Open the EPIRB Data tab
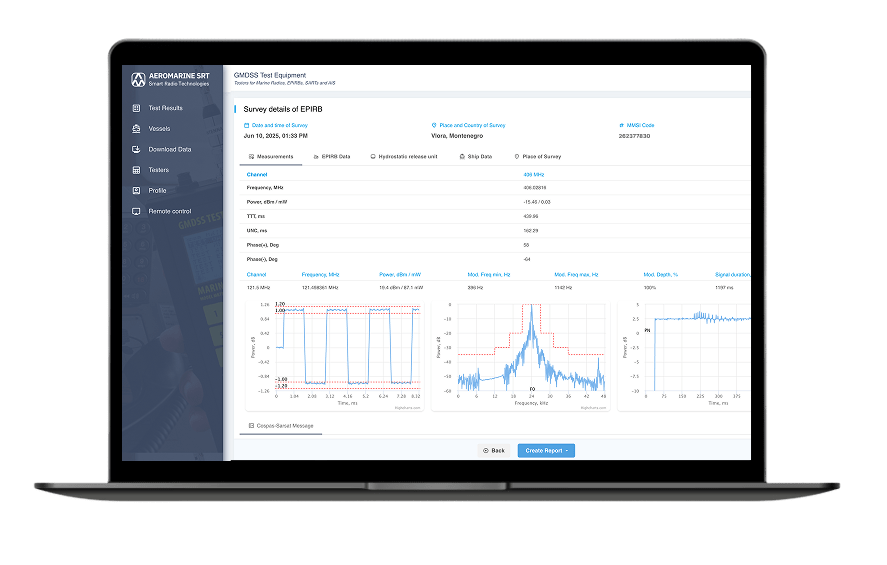Screen dimensions: 887x565 tap(332, 157)
